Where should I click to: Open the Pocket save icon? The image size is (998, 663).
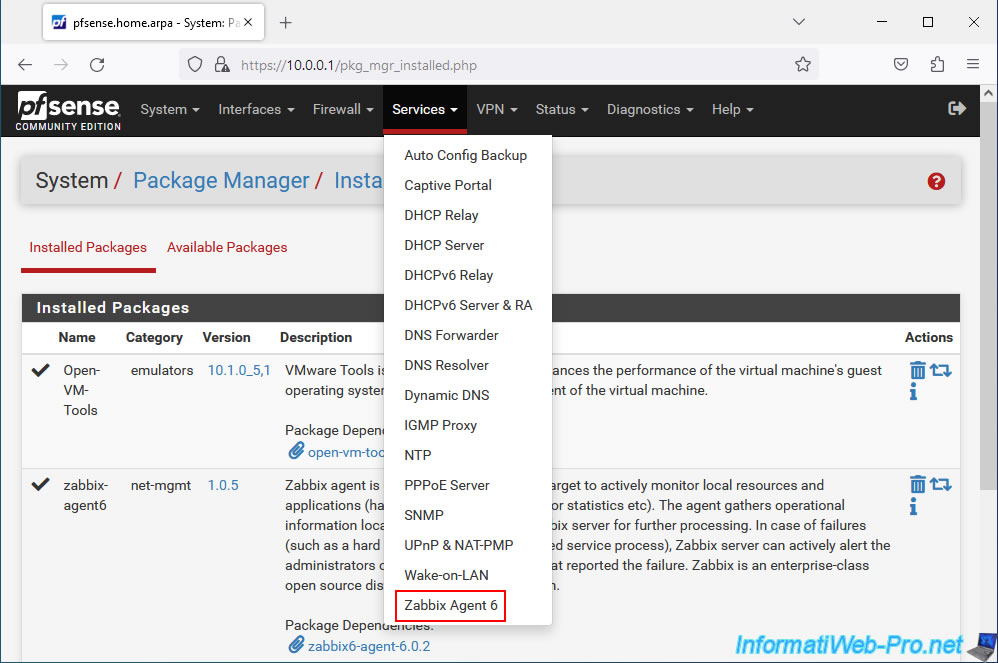pyautogui.click(x=901, y=64)
